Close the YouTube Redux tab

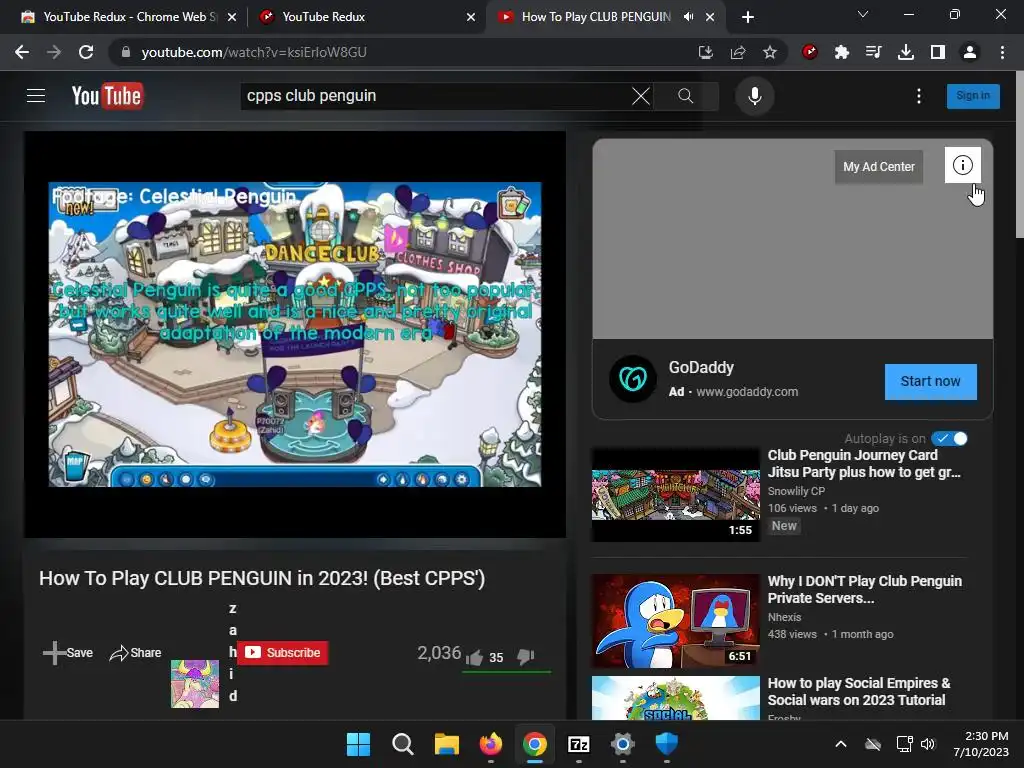(x=471, y=17)
